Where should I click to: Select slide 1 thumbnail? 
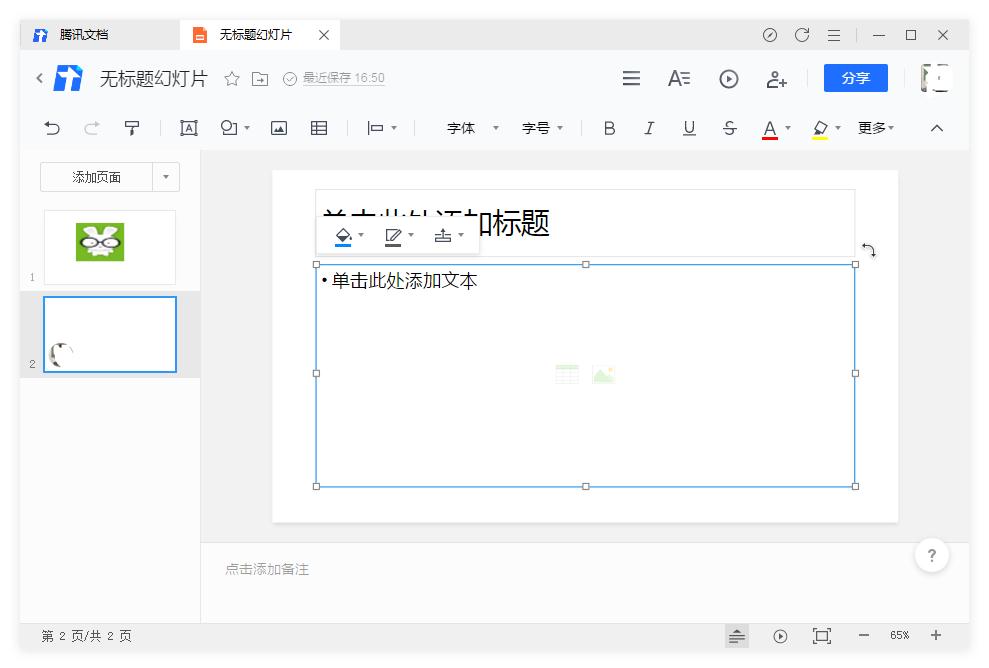pyautogui.click(x=110, y=247)
